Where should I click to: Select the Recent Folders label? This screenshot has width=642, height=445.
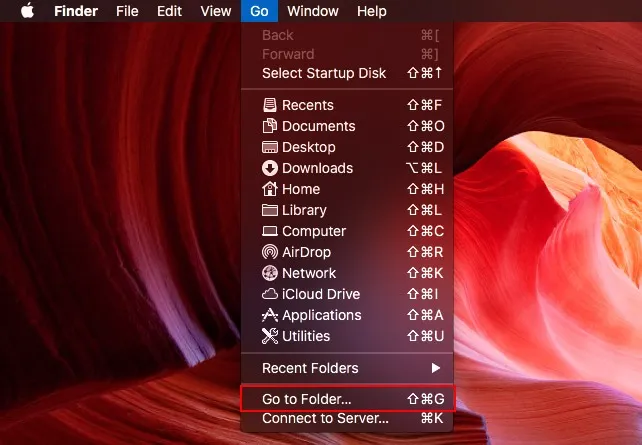[x=310, y=368]
